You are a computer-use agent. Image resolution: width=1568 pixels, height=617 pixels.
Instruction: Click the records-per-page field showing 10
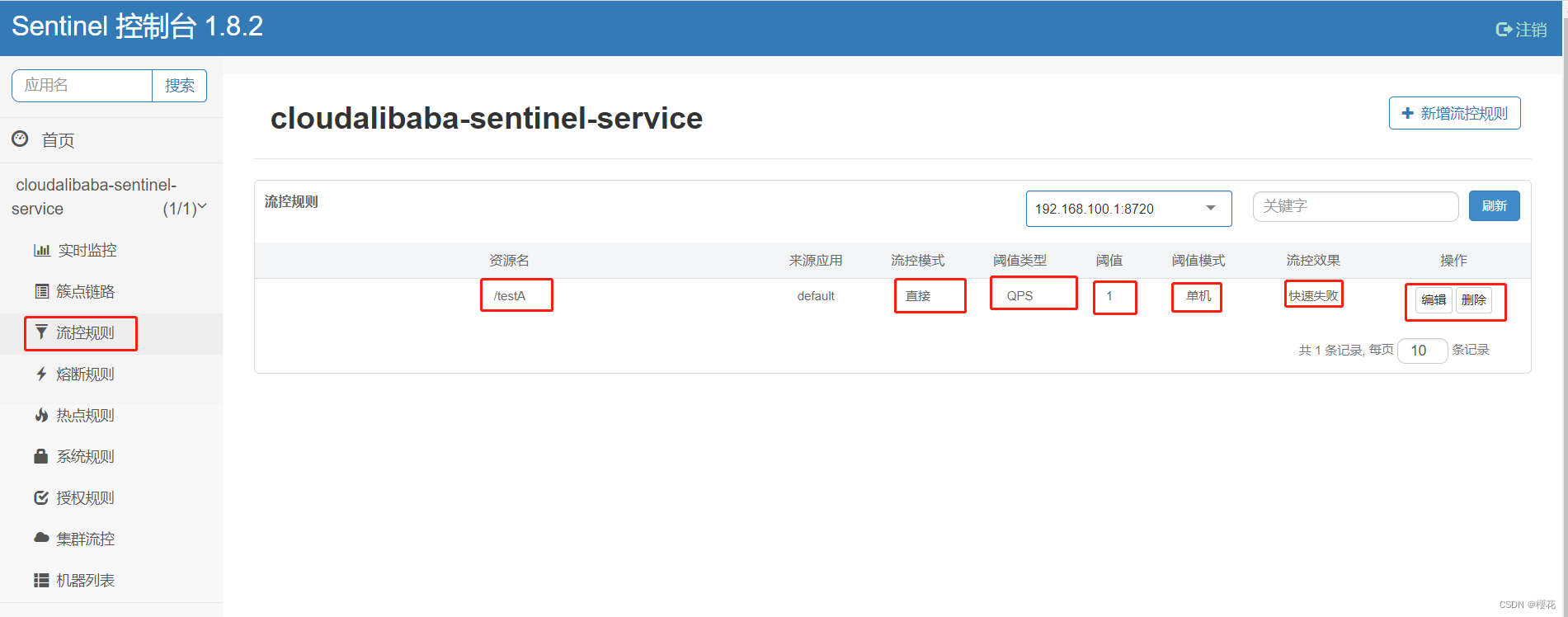(x=1422, y=351)
